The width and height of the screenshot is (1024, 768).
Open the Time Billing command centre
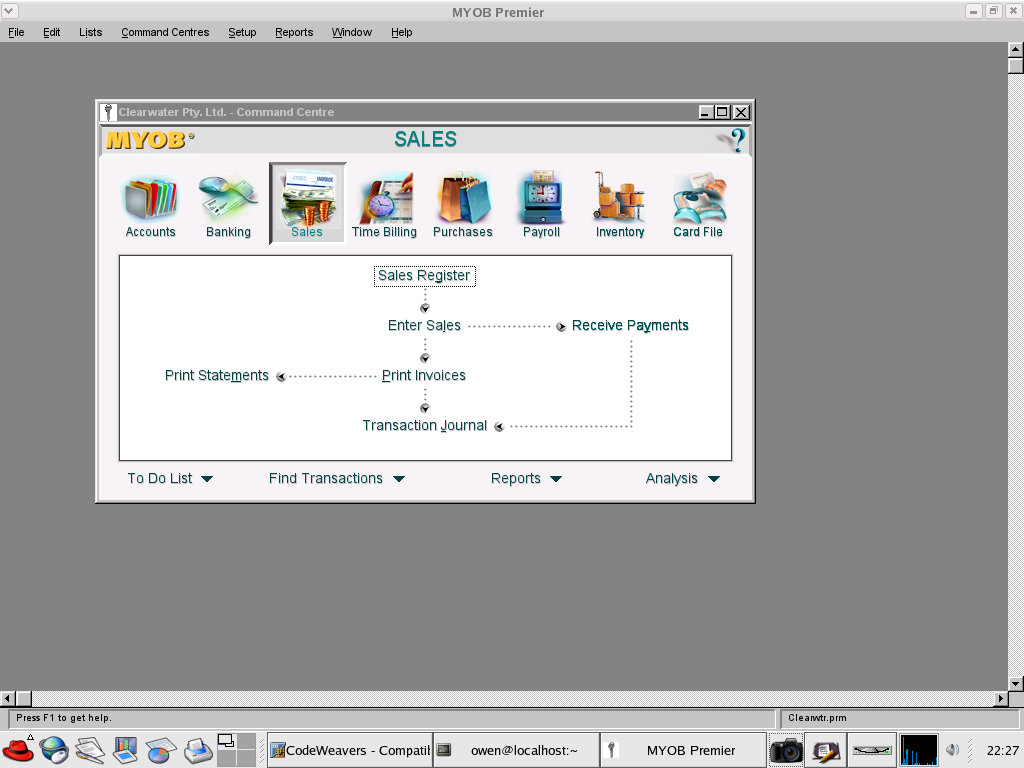click(384, 205)
